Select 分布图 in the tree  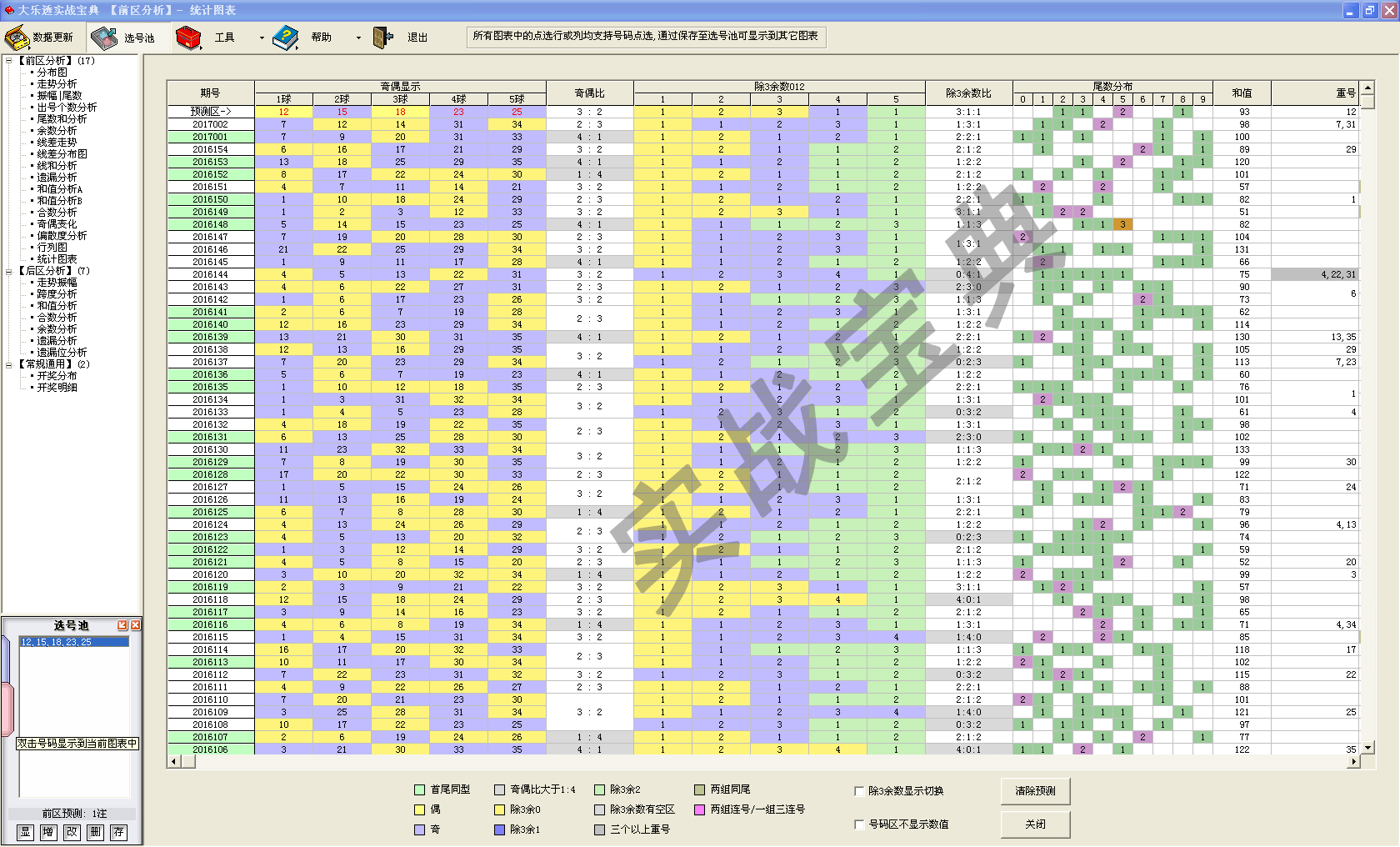coord(52,73)
